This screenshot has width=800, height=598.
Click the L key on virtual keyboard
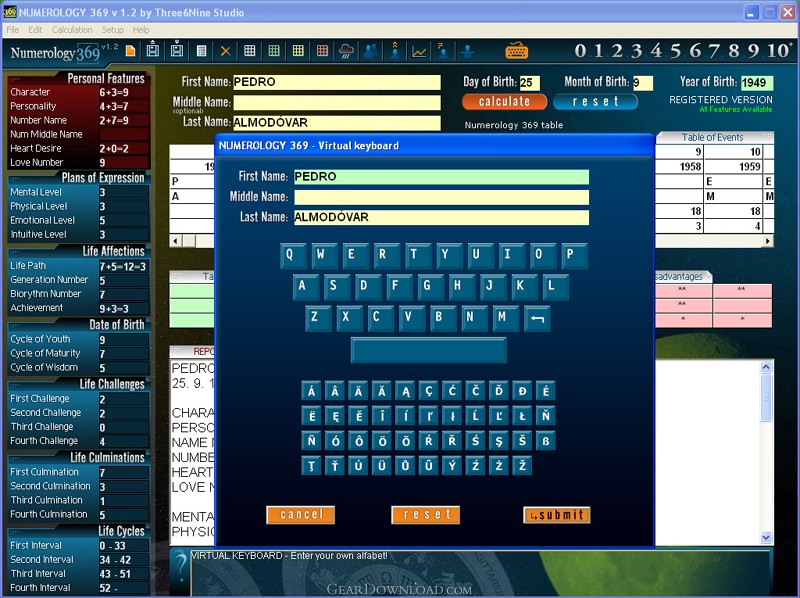click(555, 287)
